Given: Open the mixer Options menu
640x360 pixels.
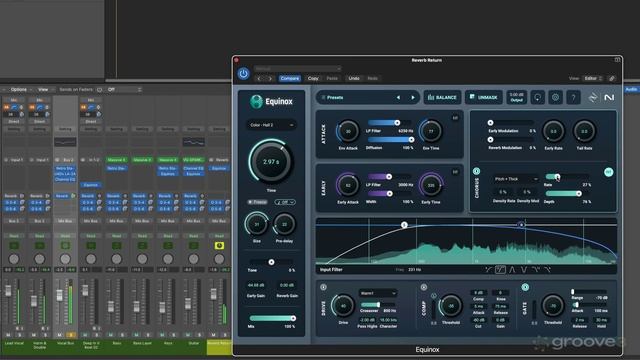Looking at the screenshot, I should coord(19,89).
